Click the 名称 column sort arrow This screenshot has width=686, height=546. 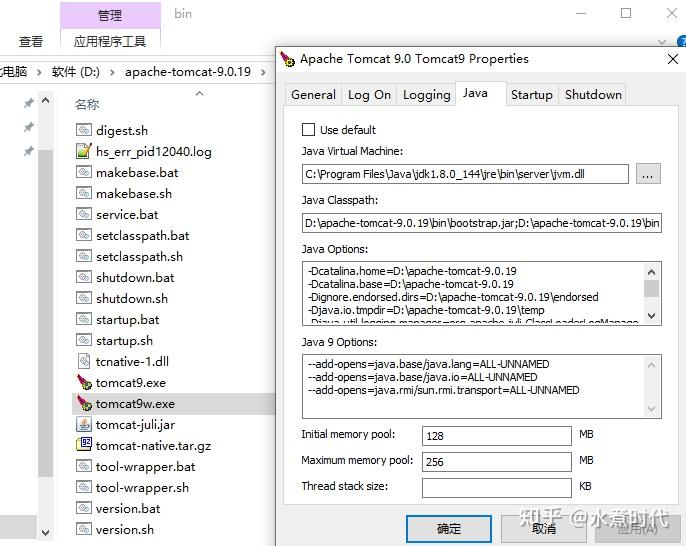[x=200, y=93]
